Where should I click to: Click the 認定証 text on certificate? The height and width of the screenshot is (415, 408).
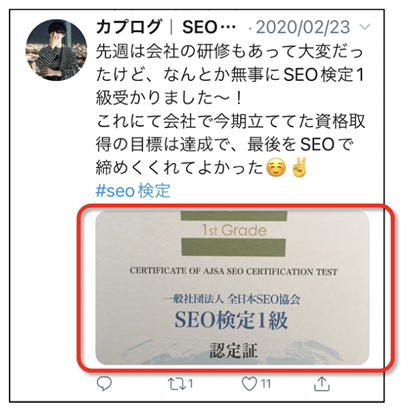coord(233,351)
